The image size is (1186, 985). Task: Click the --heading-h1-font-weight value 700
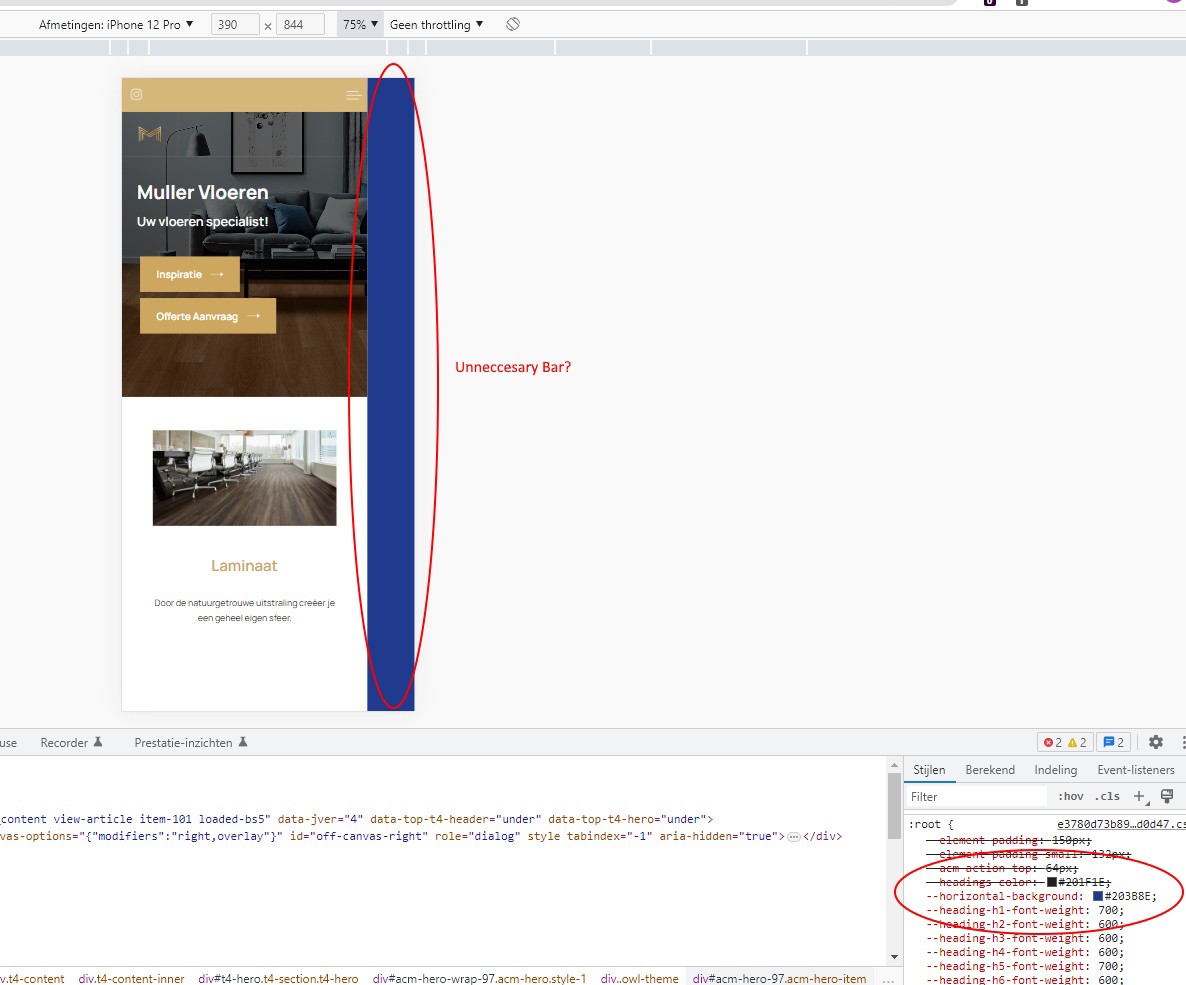click(x=1107, y=910)
